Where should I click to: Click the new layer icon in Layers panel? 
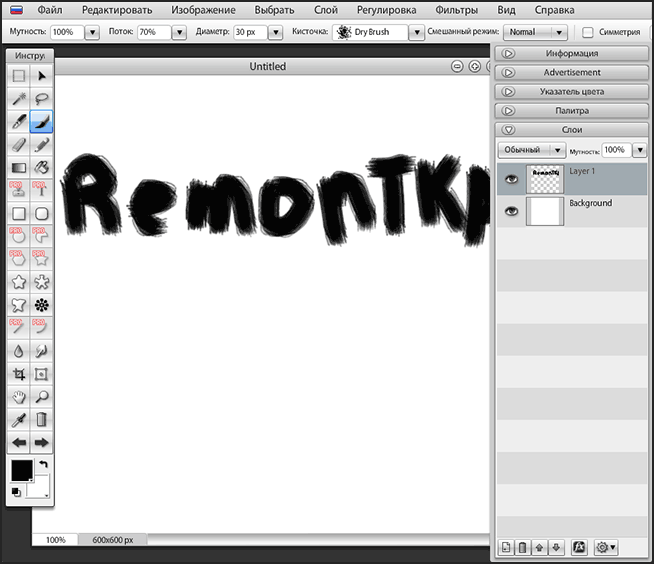click(x=506, y=547)
